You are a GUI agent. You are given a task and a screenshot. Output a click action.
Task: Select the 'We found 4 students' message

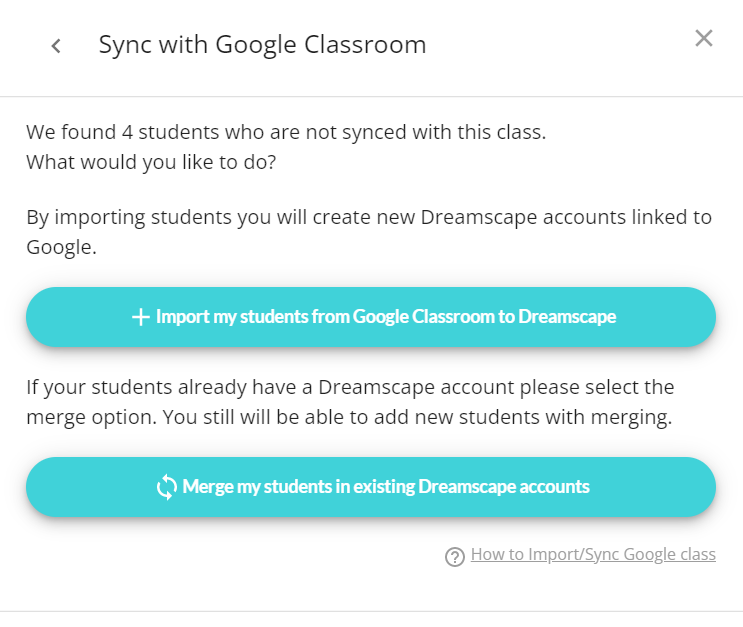(x=286, y=132)
